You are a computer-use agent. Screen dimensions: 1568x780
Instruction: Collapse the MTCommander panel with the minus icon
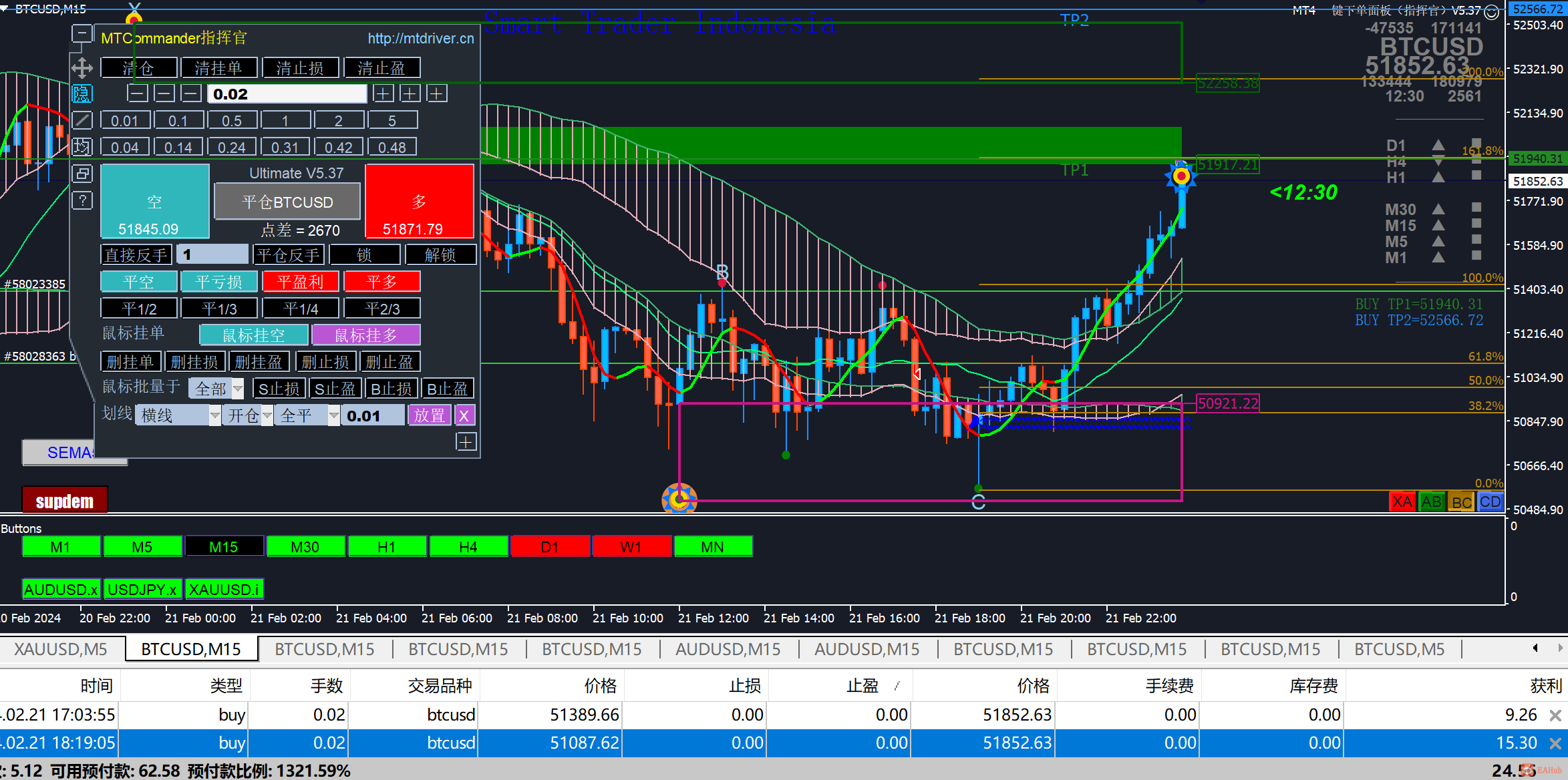(82, 33)
